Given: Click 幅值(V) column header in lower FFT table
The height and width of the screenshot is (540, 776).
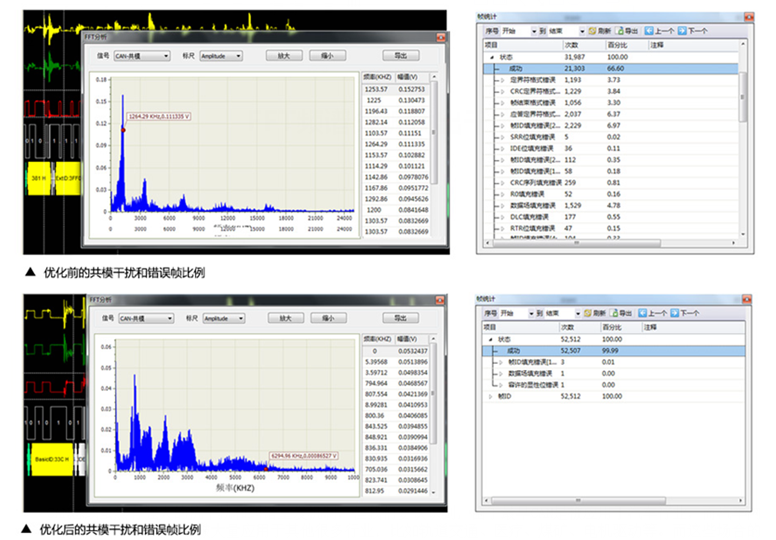Looking at the screenshot, I should point(412,339).
